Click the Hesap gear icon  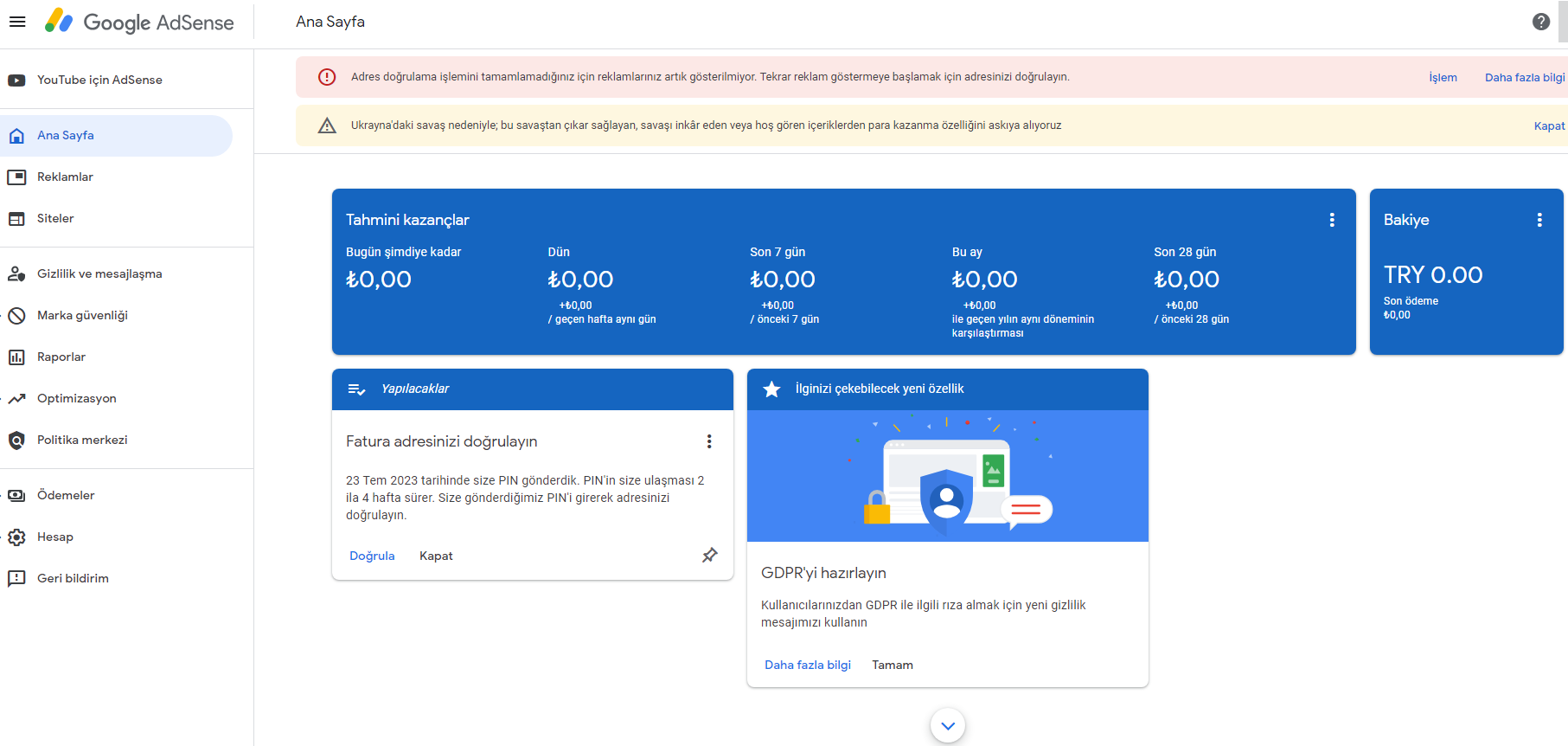(x=16, y=537)
